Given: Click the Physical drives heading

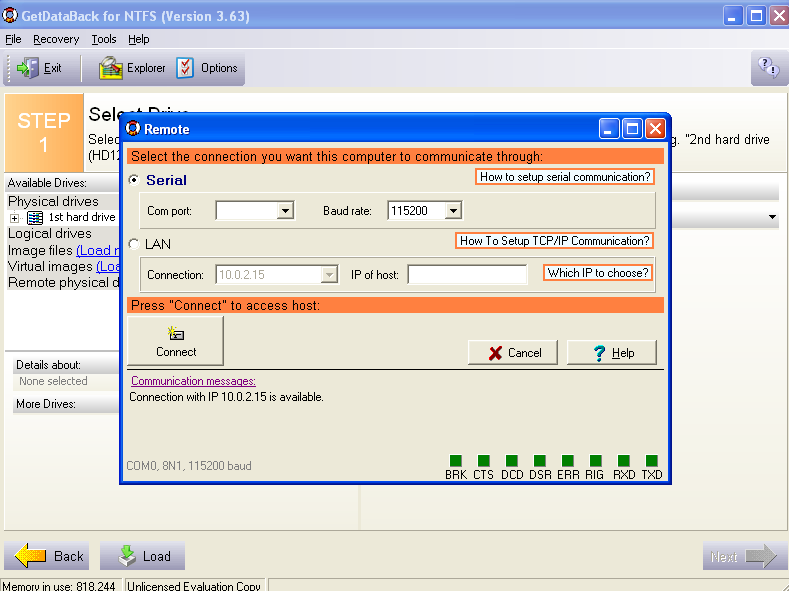Looking at the screenshot, I should coord(53,202).
